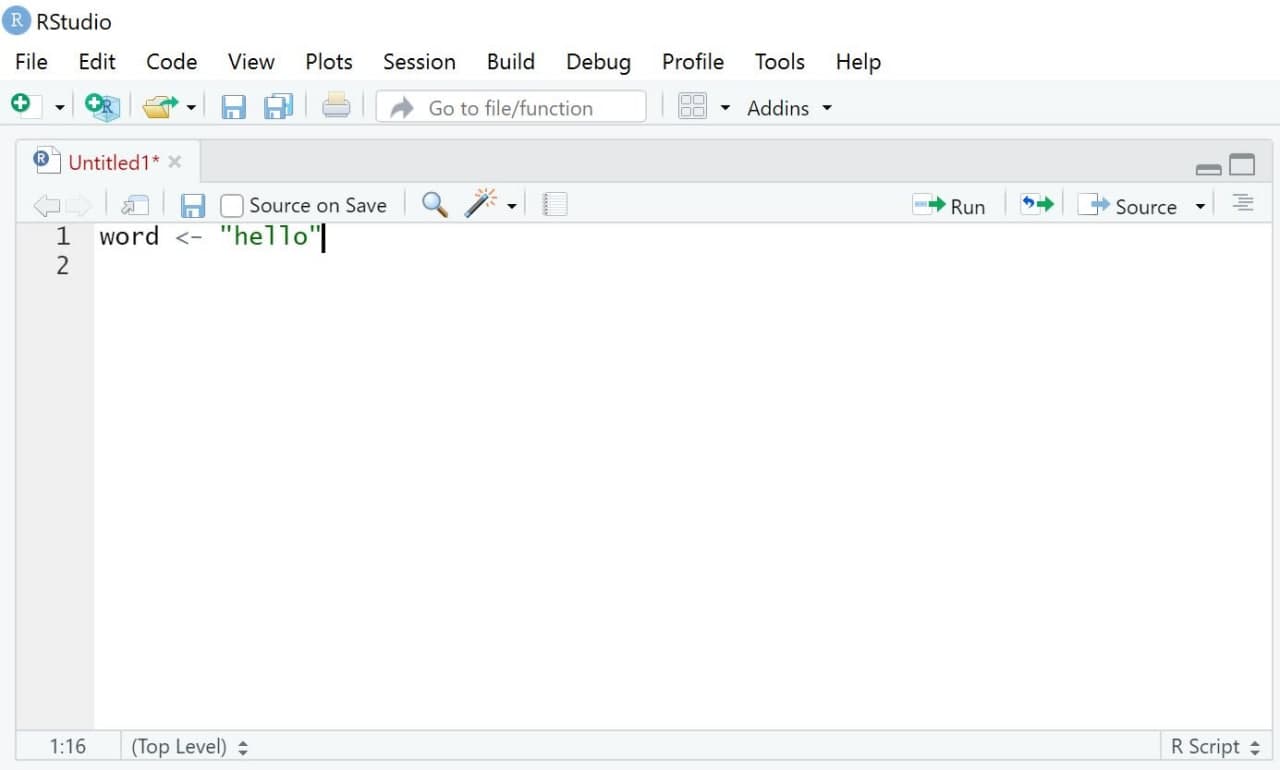Open Untitled1 in a new window
Viewport: 1280px width, 770px height.
pos(135,204)
